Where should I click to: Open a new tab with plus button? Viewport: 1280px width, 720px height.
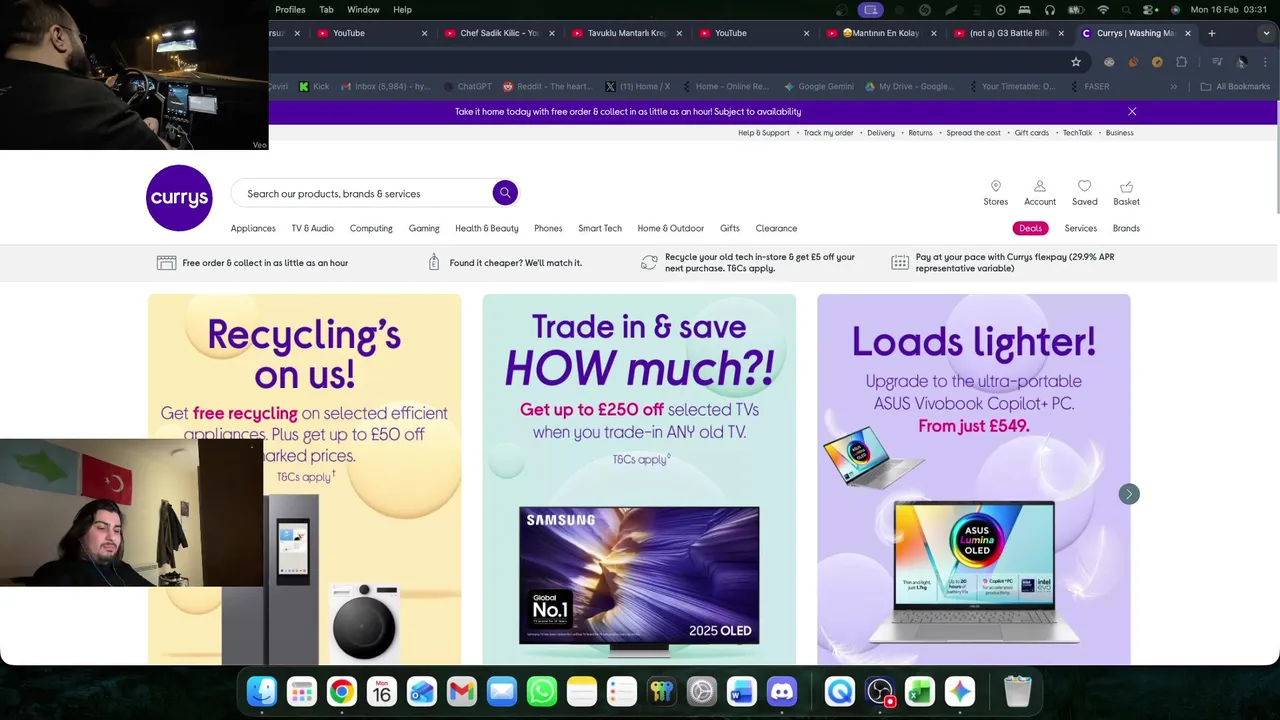[1212, 33]
